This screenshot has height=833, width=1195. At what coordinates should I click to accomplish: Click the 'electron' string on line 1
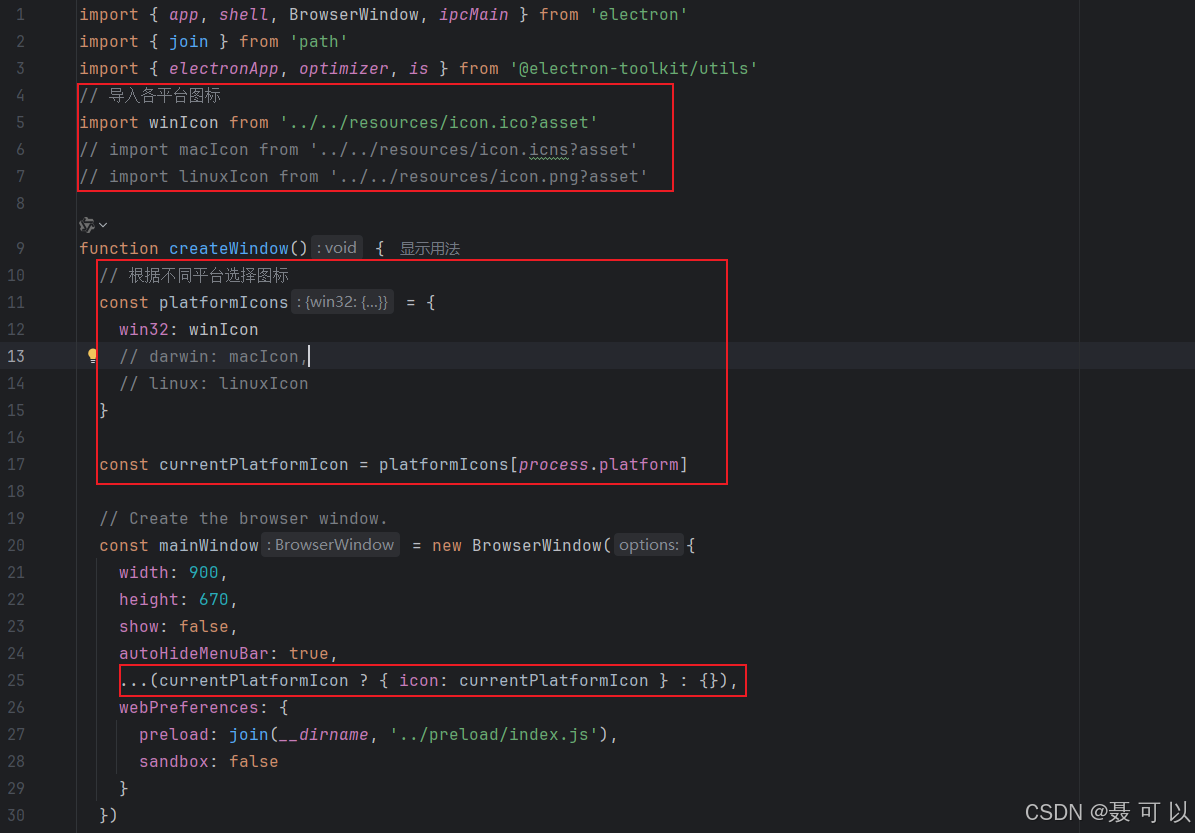tap(639, 14)
